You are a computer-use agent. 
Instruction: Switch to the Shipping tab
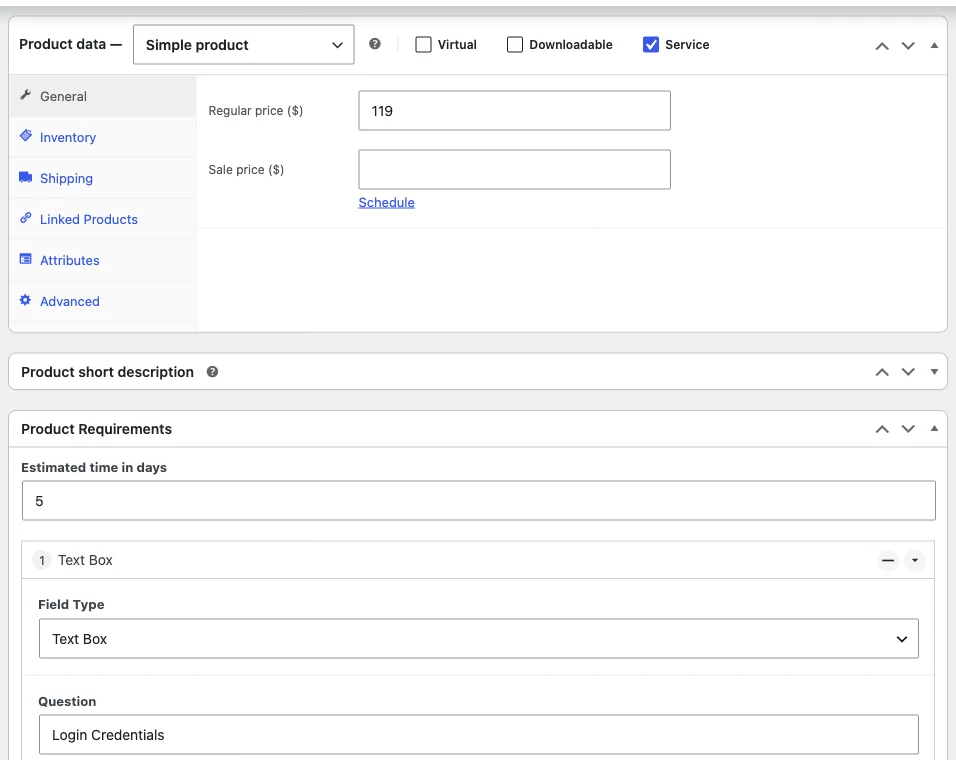coord(102,178)
